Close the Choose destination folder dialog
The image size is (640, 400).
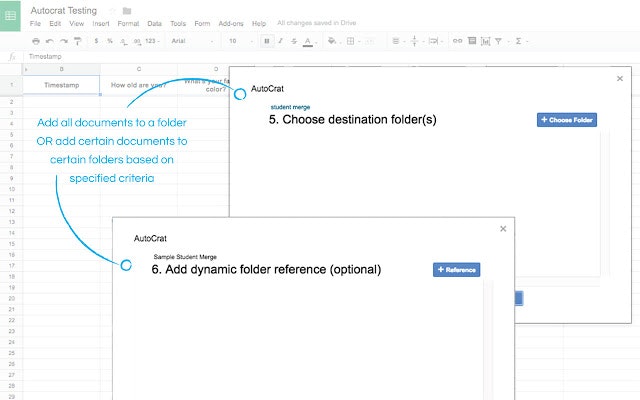[620, 78]
